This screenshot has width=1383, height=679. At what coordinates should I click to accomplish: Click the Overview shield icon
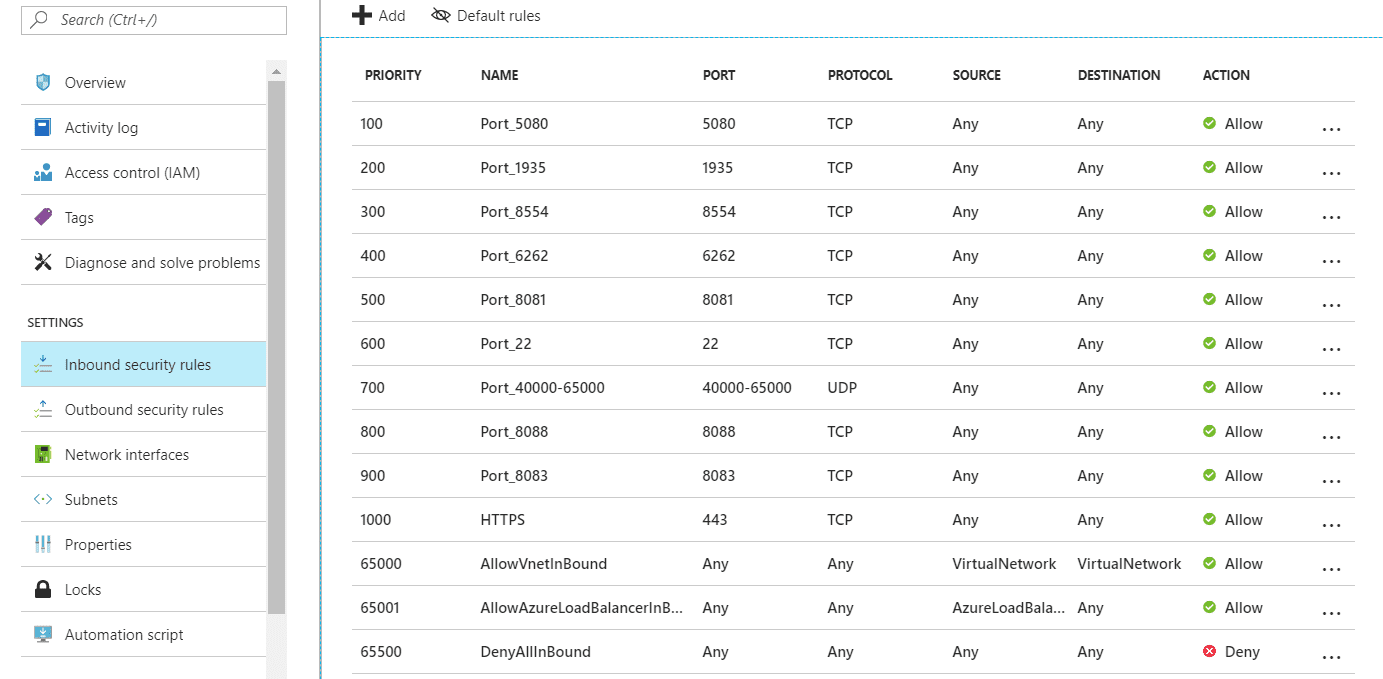(x=43, y=82)
